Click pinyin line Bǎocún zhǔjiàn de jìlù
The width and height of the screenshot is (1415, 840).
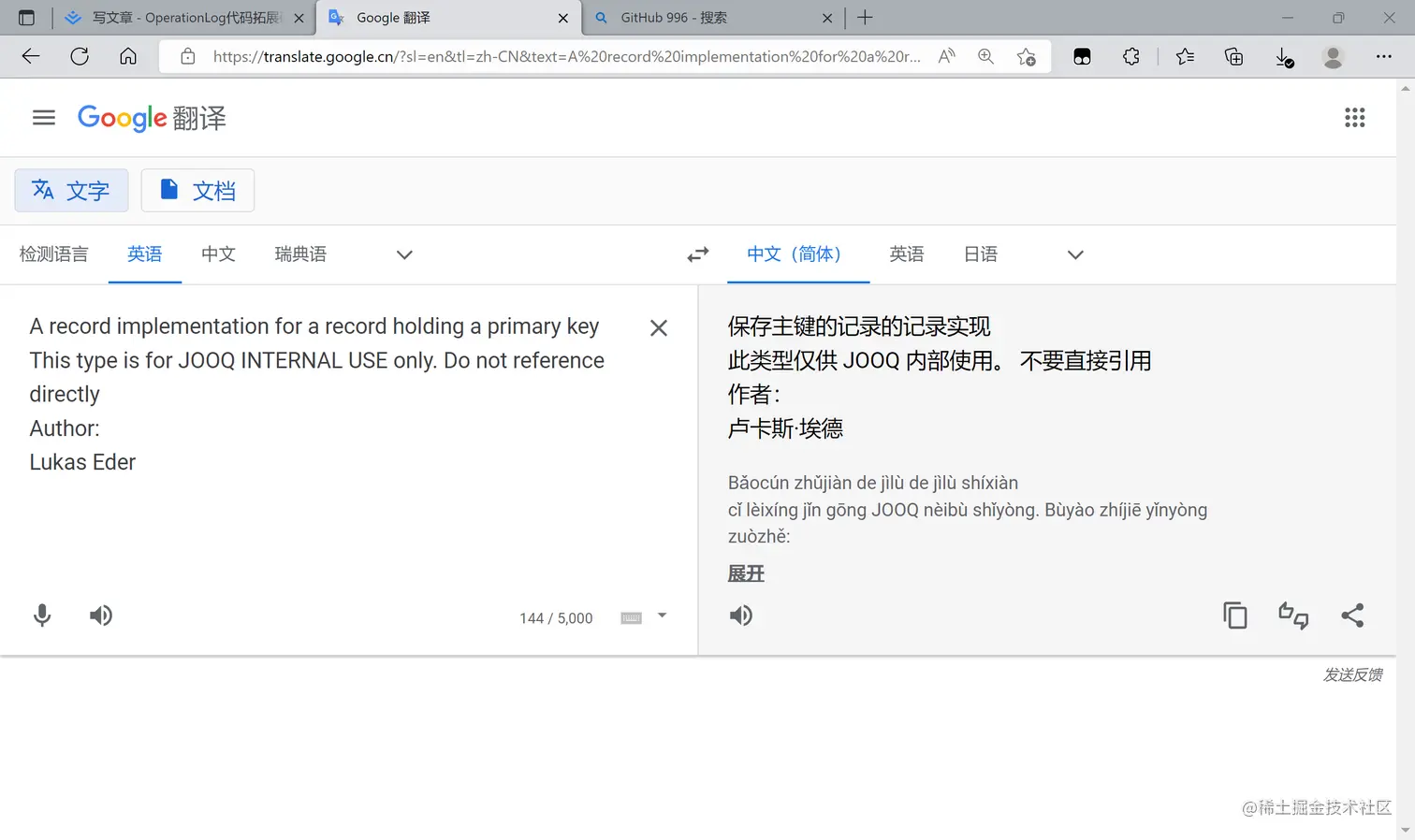pyautogui.click(x=873, y=483)
